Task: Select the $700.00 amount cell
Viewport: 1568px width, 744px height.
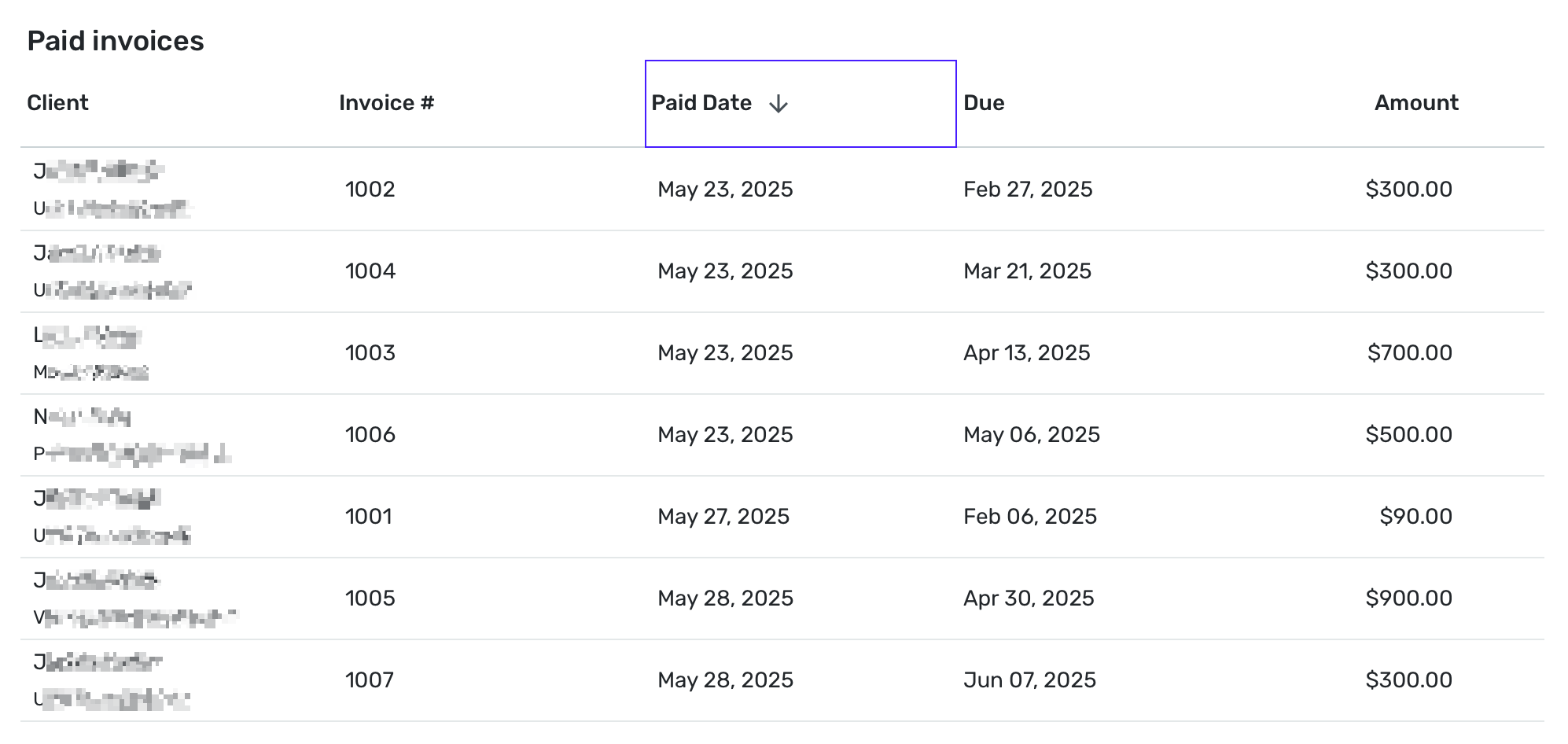Action: tap(1409, 353)
